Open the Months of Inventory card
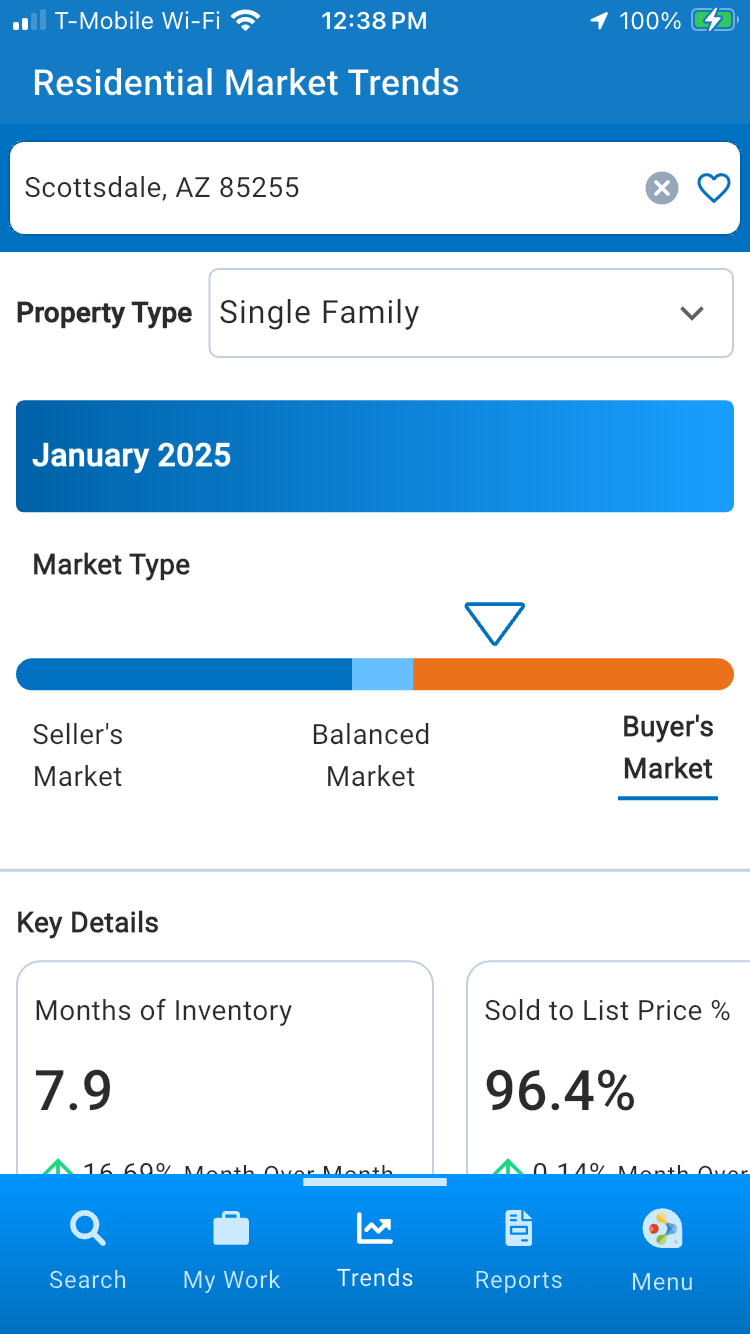 [x=225, y=1066]
